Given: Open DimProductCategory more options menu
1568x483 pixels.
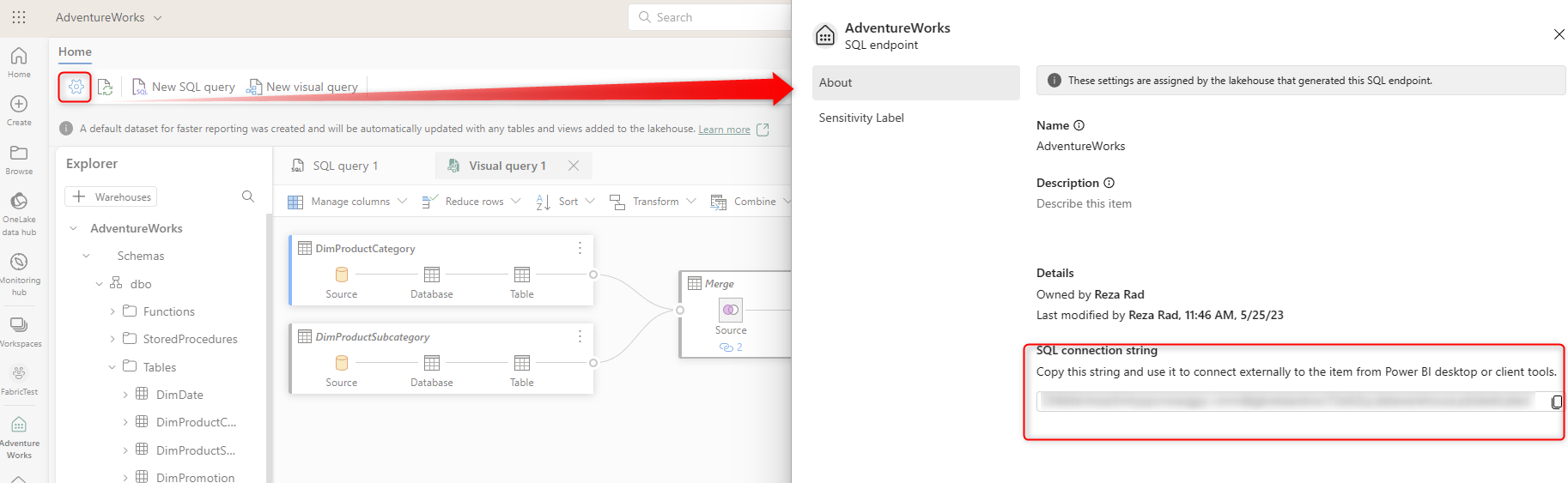Looking at the screenshot, I should pyautogui.click(x=580, y=248).
